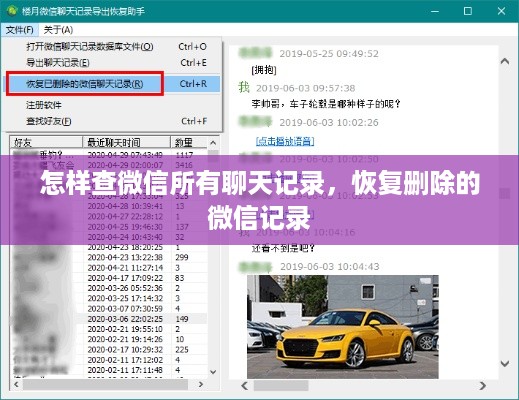Screen dimensions: 519x400
Task: Select row dated 2020-02-11 17:11:48
Action: tap(109, 370)
